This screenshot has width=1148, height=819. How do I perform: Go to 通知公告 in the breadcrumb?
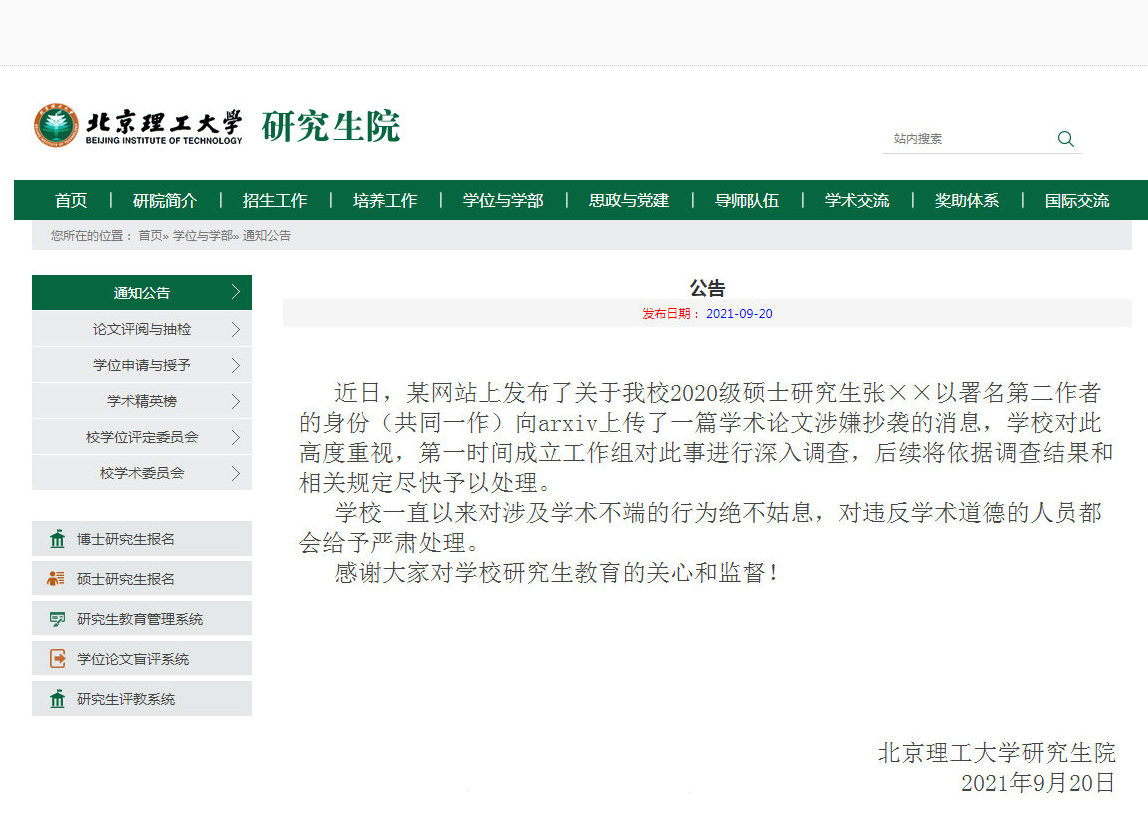pyautogui.click(x=266, y=236)
